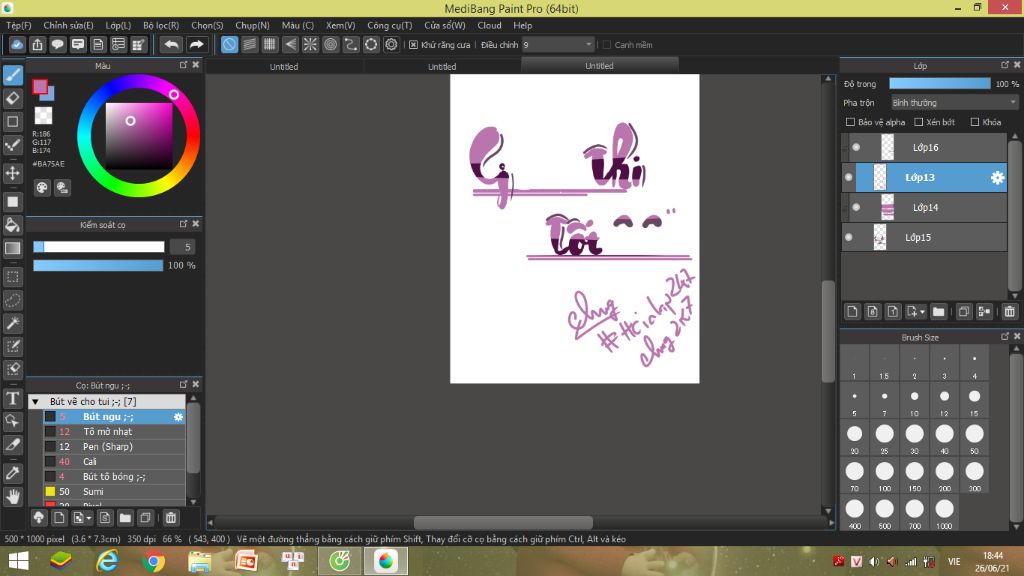Screen dimensions: 1024x576
Task: Click the transparent color swatch
Action: point(43,116)
